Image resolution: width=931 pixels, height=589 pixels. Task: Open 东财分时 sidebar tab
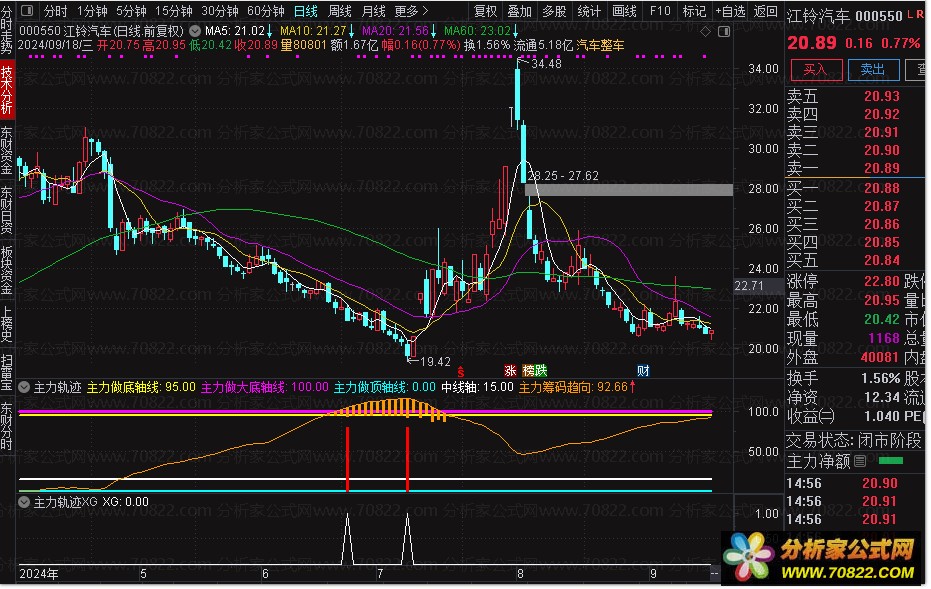pyautogui.click(x=7, y=426)
